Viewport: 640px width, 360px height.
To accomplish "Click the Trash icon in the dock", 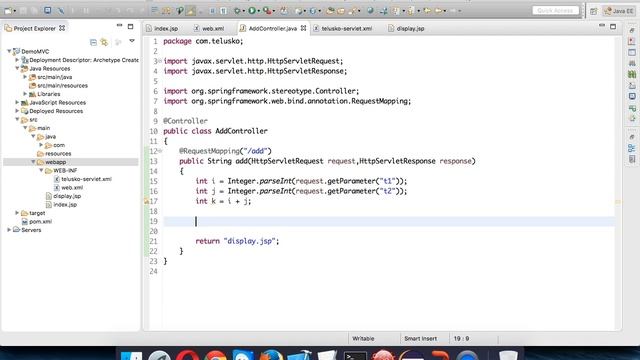I will [508, 356].
